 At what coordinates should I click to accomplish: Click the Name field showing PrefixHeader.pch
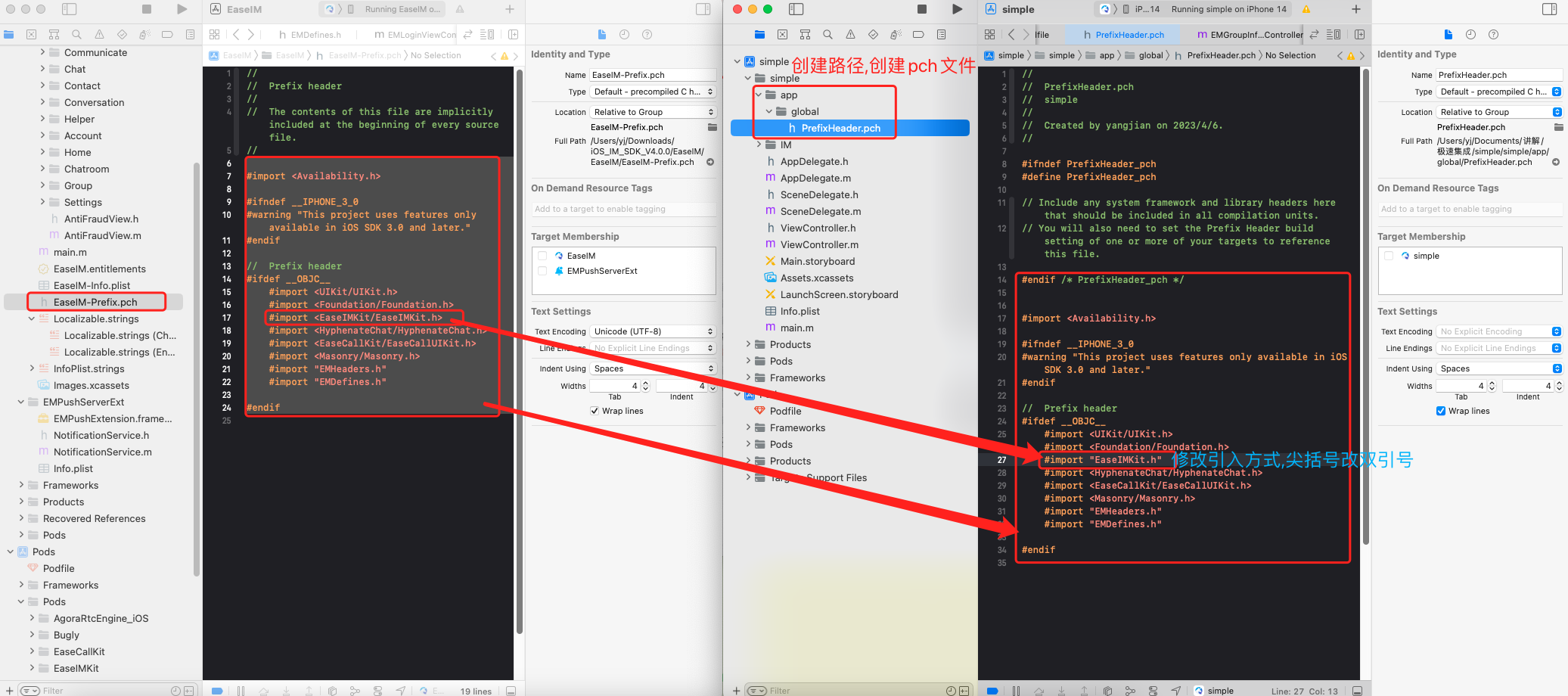[1499, 75]
